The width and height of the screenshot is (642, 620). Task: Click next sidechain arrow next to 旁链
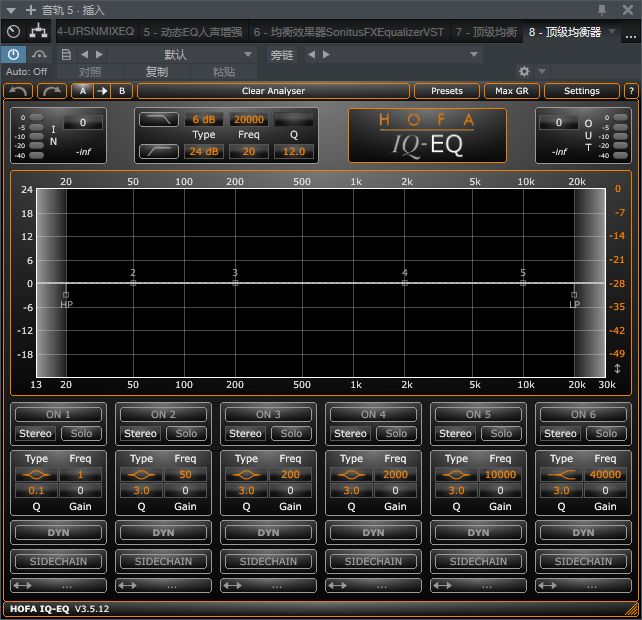pyautogui.click(x=326, y=54)
